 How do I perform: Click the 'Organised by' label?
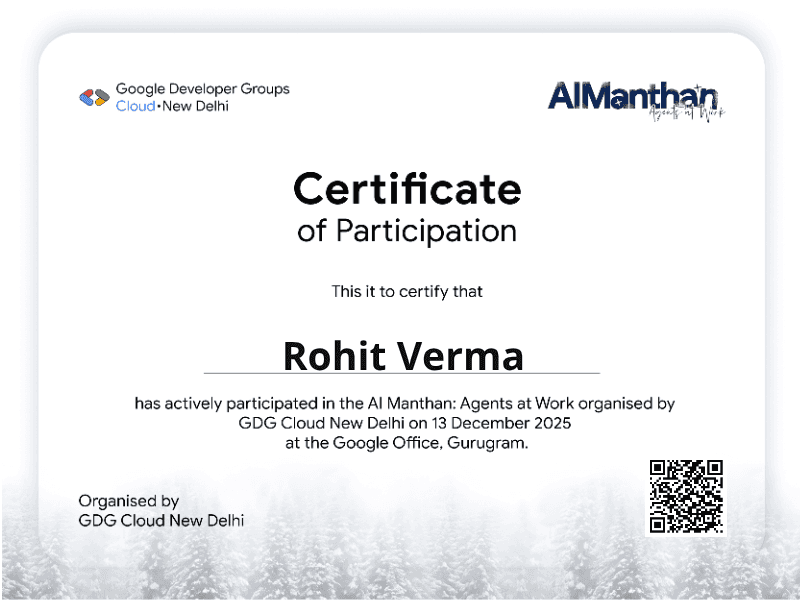129,501
